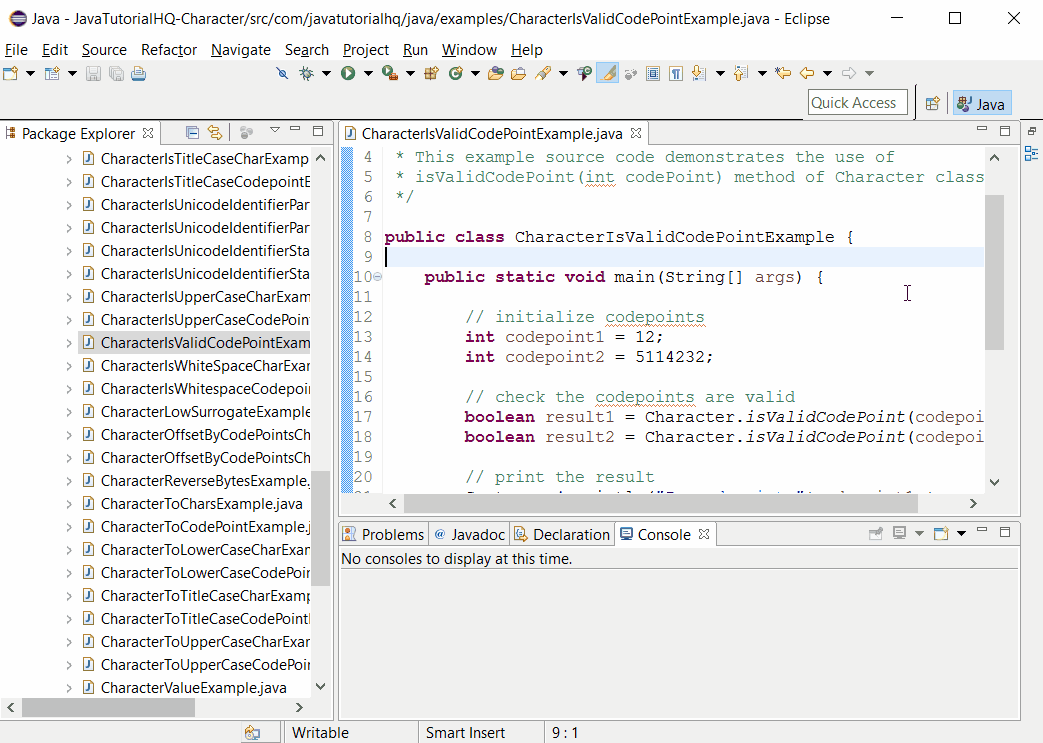Click the Skip All Breakpoints icon
Screen dimensions: 1043x743
pos(282,73)
